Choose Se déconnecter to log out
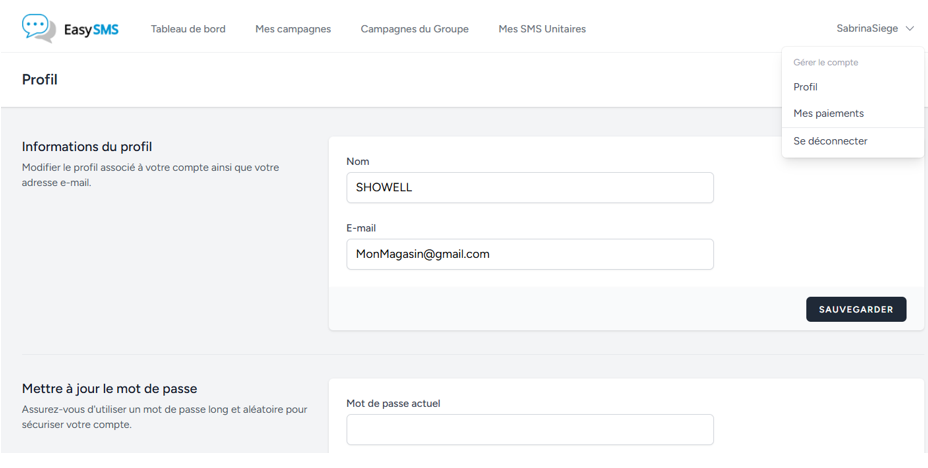This screenshot has width=928, height=468. point(830,141)
